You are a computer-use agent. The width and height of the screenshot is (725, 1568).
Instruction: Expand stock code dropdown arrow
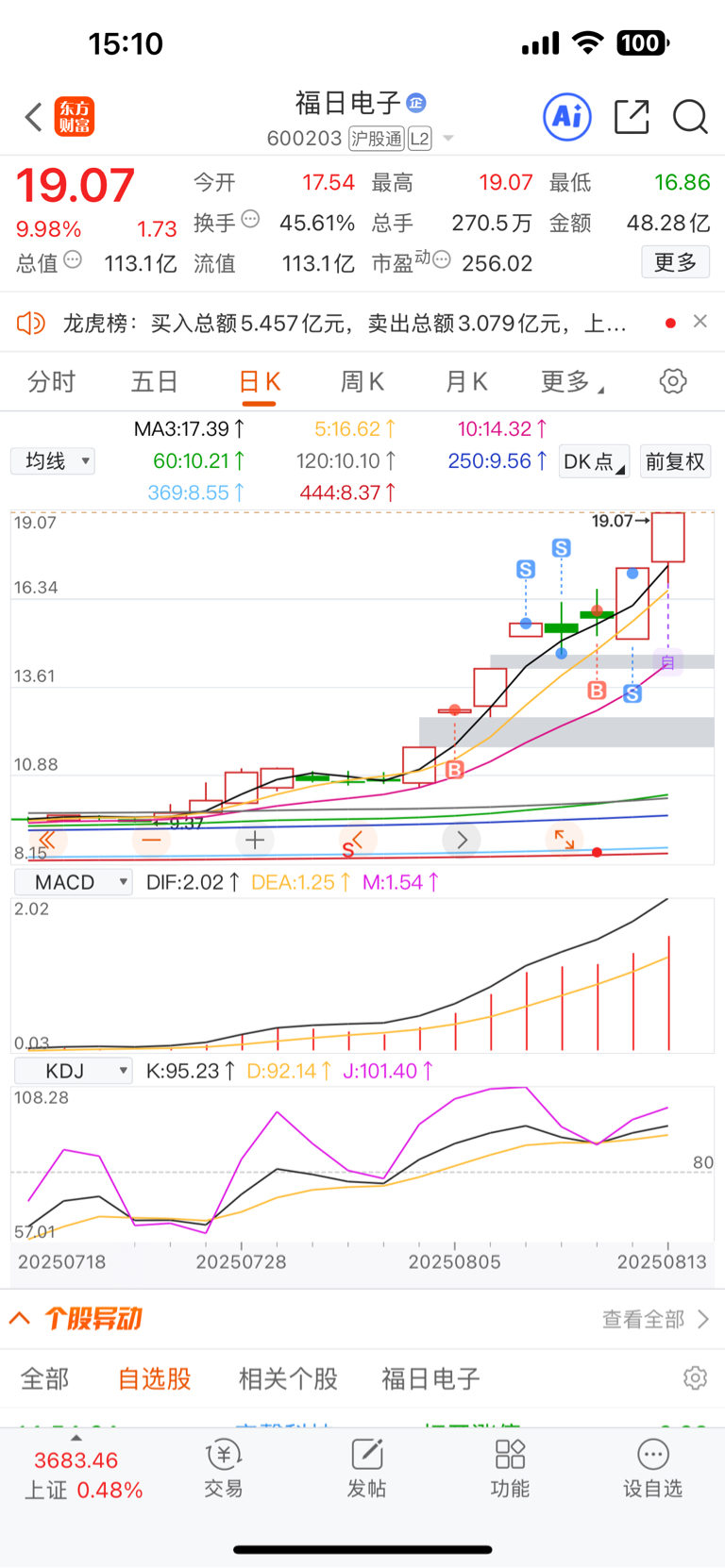pos(448,139)
